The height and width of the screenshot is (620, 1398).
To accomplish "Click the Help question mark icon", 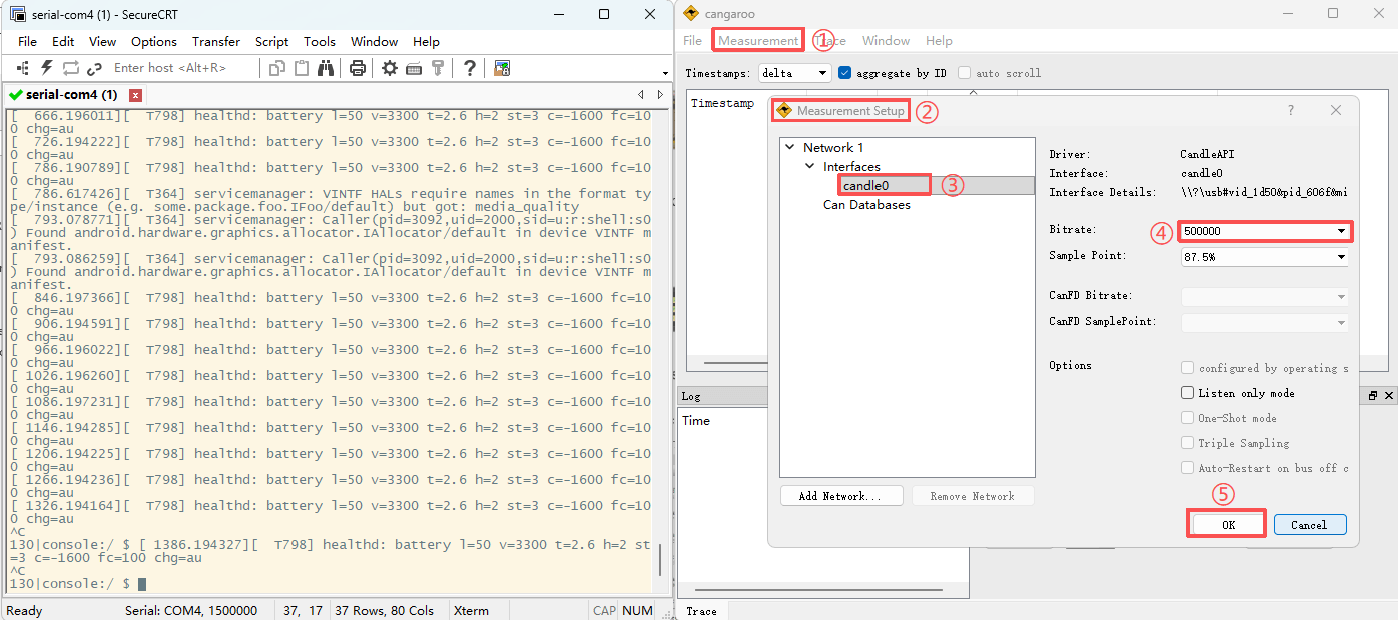I will click(x=469, y=68).
